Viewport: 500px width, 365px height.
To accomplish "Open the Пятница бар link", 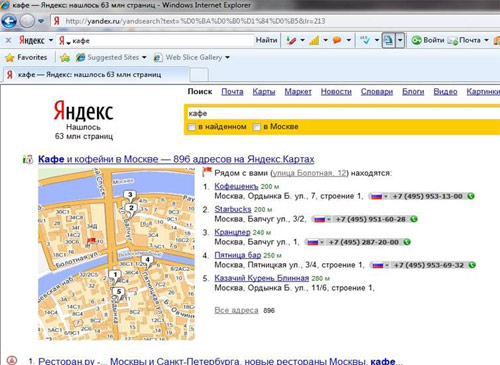I will [x=238, y=255].
